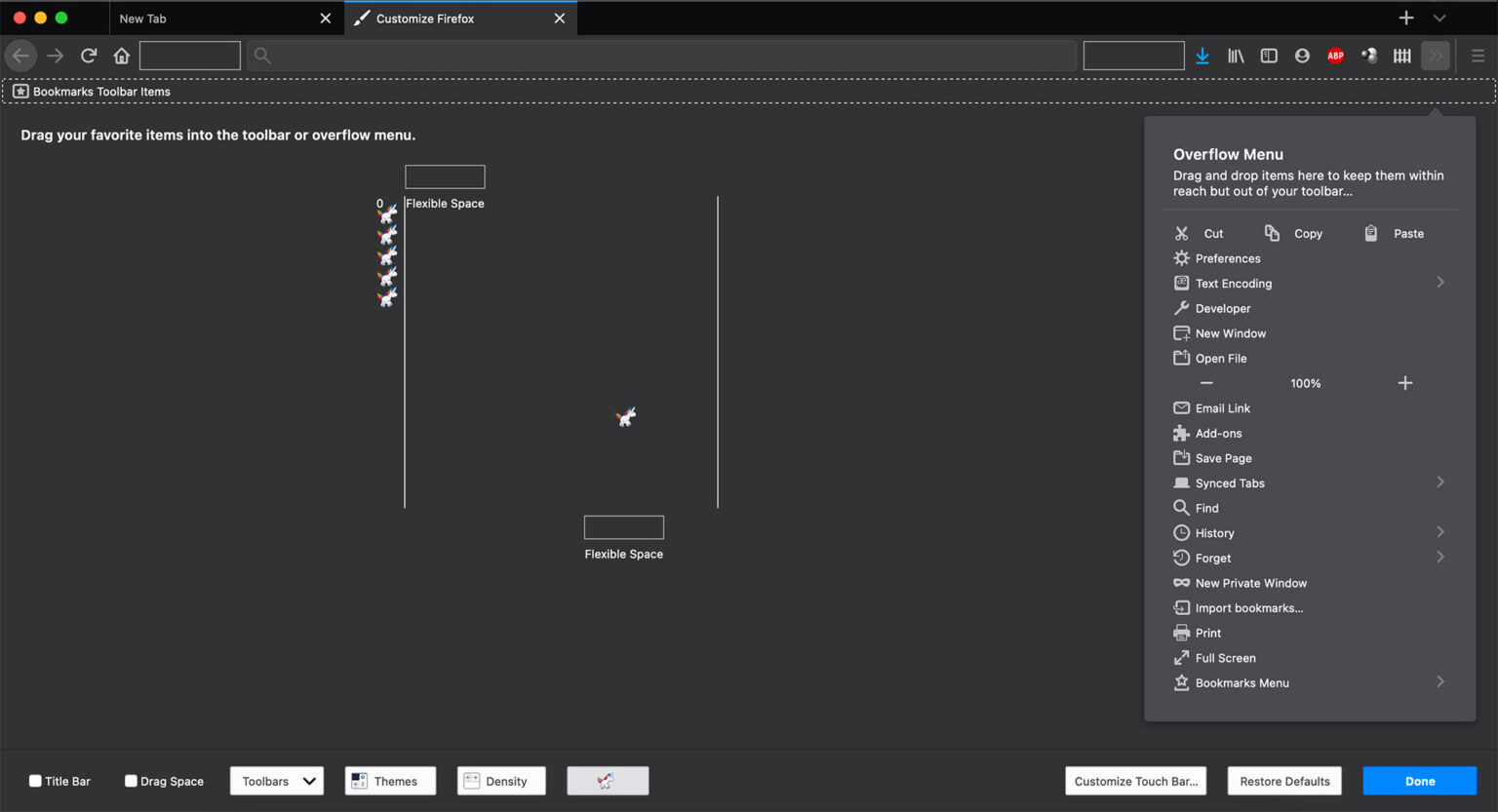The width and height of the screenshot is (1498, 812).
Task: Click the Adblock Plus icon
Action: pos(1335,56)
